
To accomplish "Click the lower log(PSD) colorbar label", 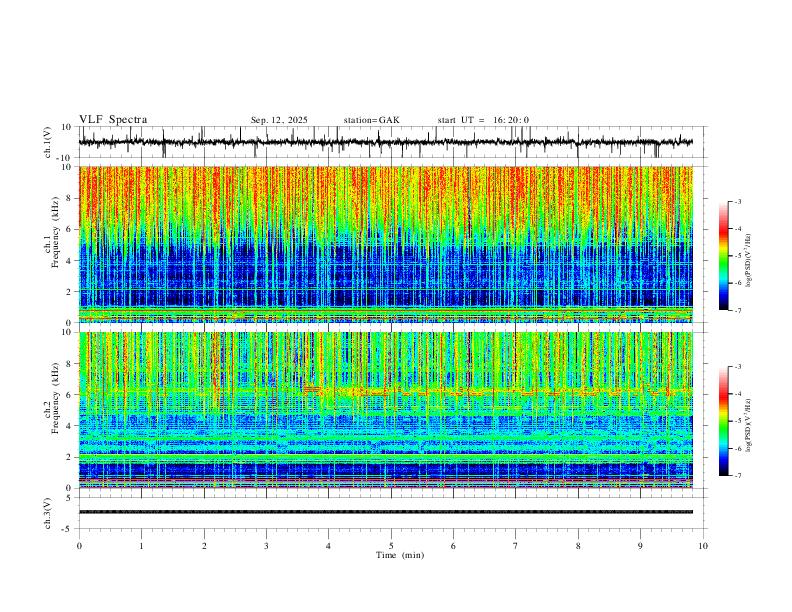I will tap(749, 425).
